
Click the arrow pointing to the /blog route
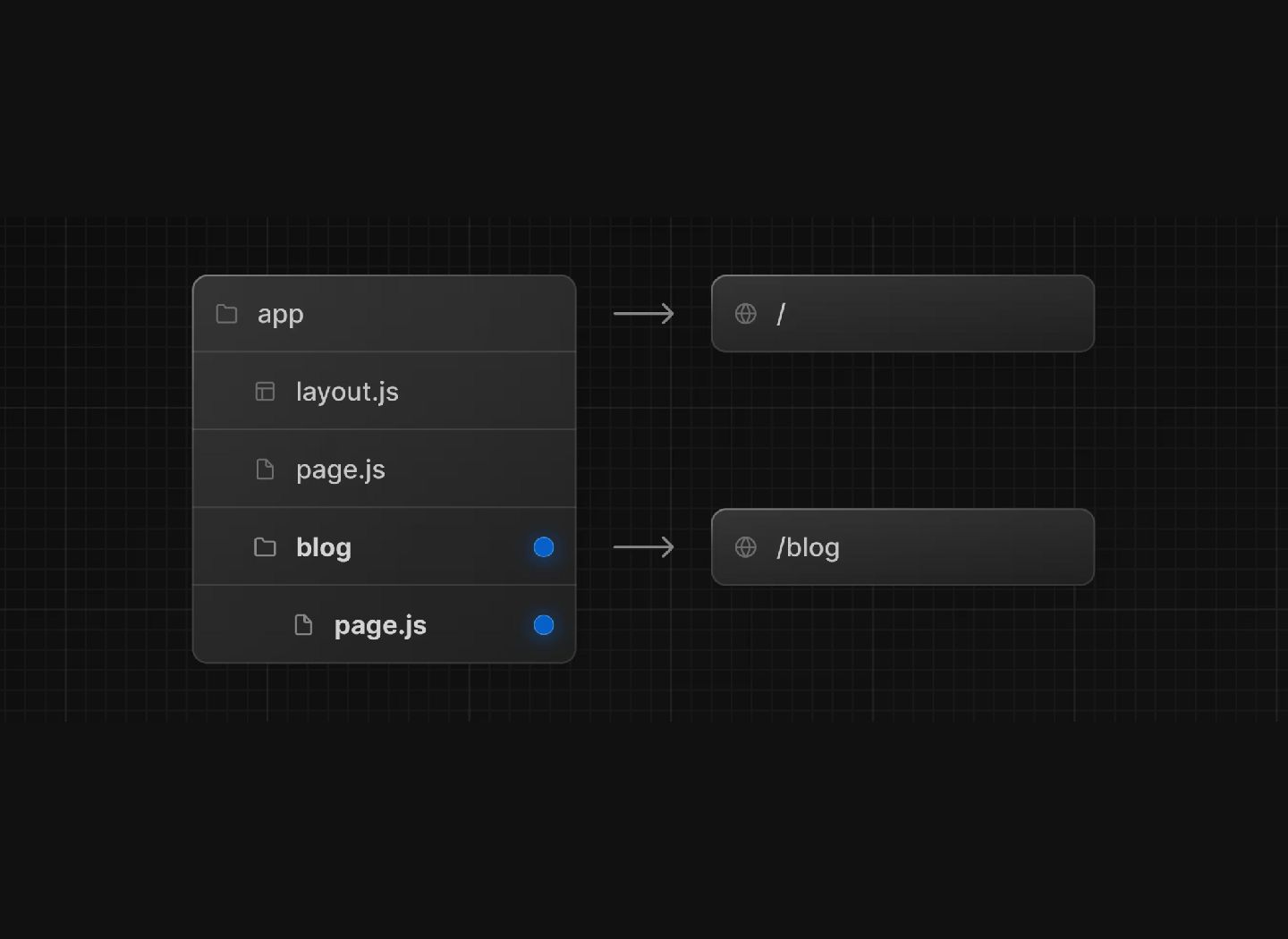click(x=643, y=547)
